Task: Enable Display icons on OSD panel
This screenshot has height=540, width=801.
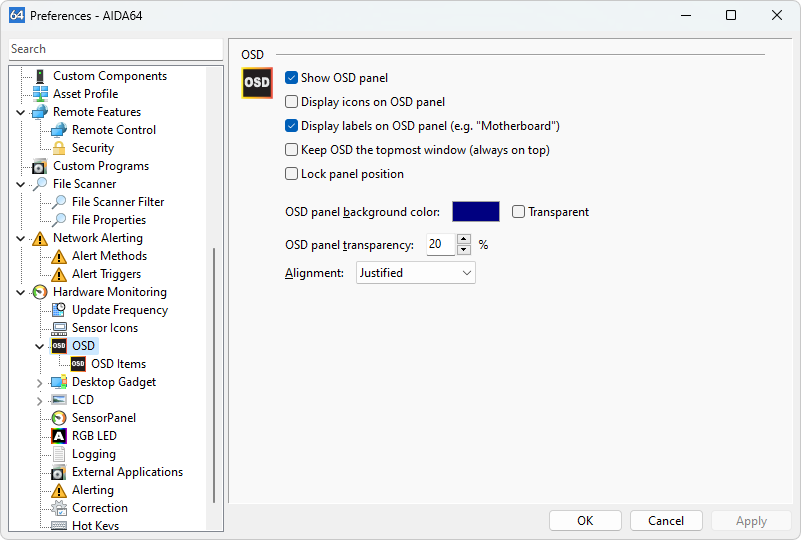Action: tap(292, 102)
